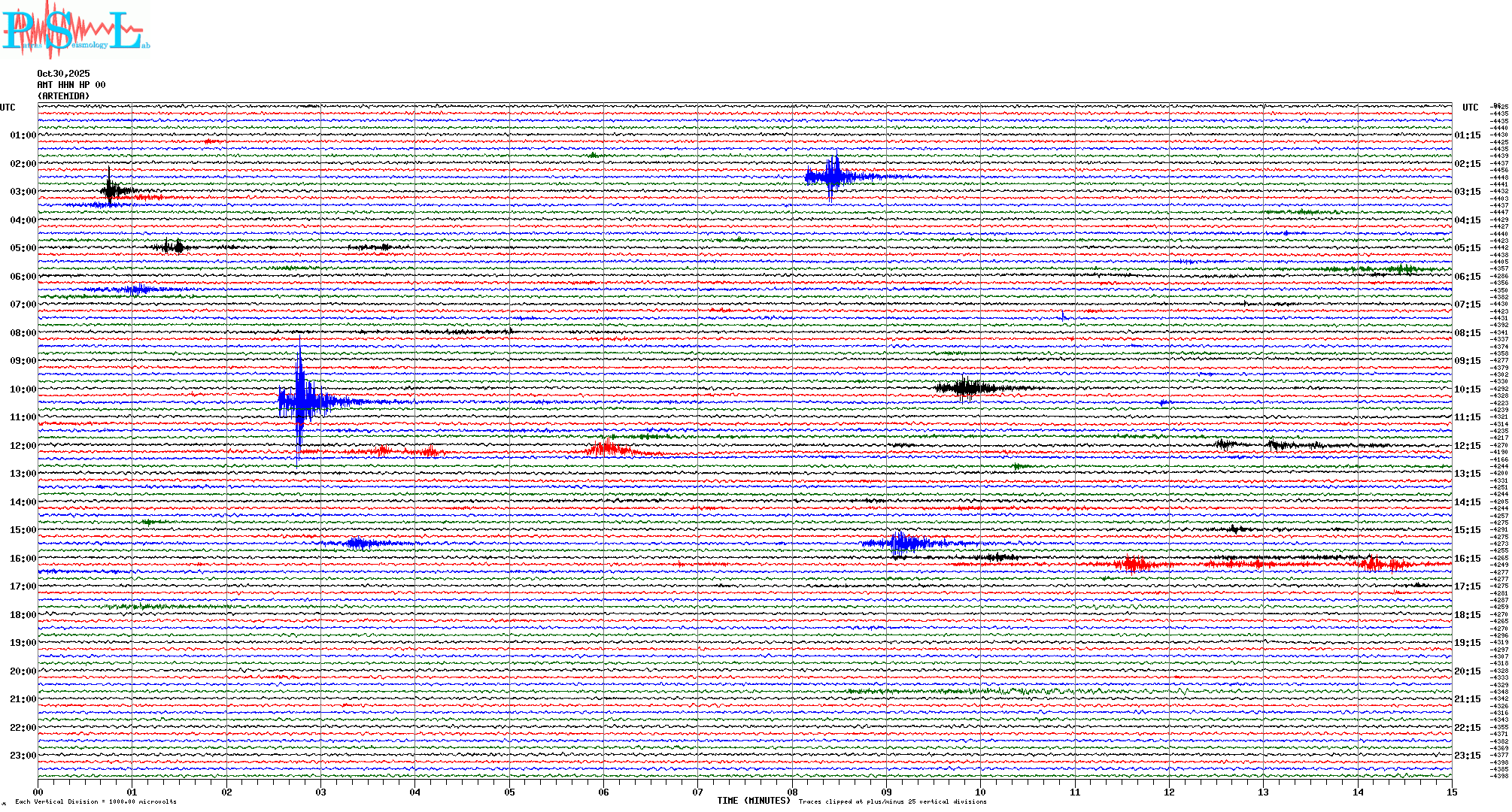Click the traces clipped note at bottom
This screenshot has height=812, width=1512.
click(892, 801)
